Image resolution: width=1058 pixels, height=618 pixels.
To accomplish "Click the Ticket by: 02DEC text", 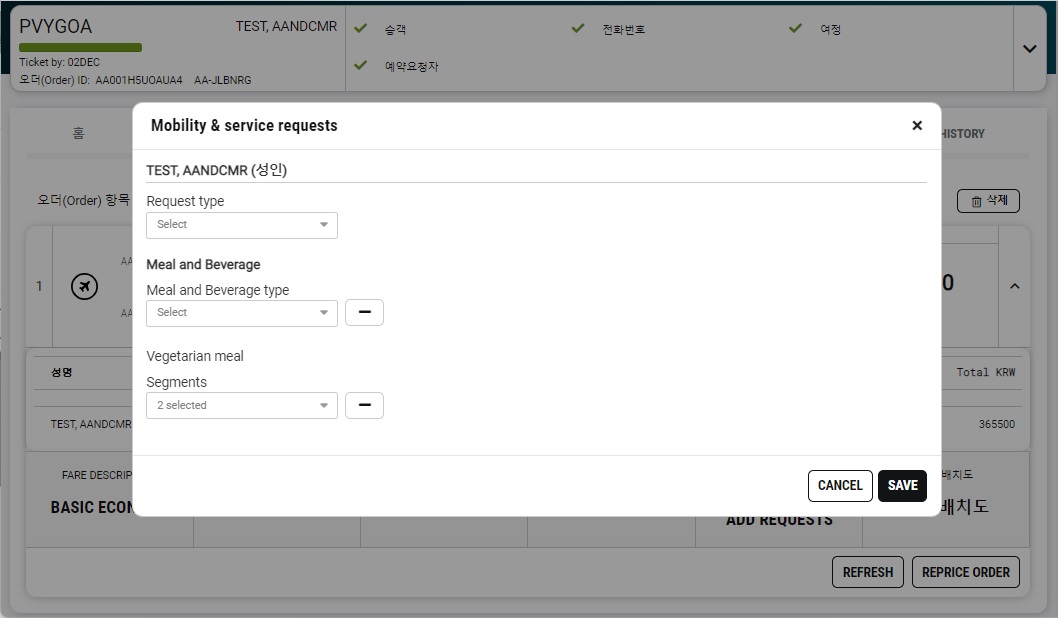I will tap(59, 62).
